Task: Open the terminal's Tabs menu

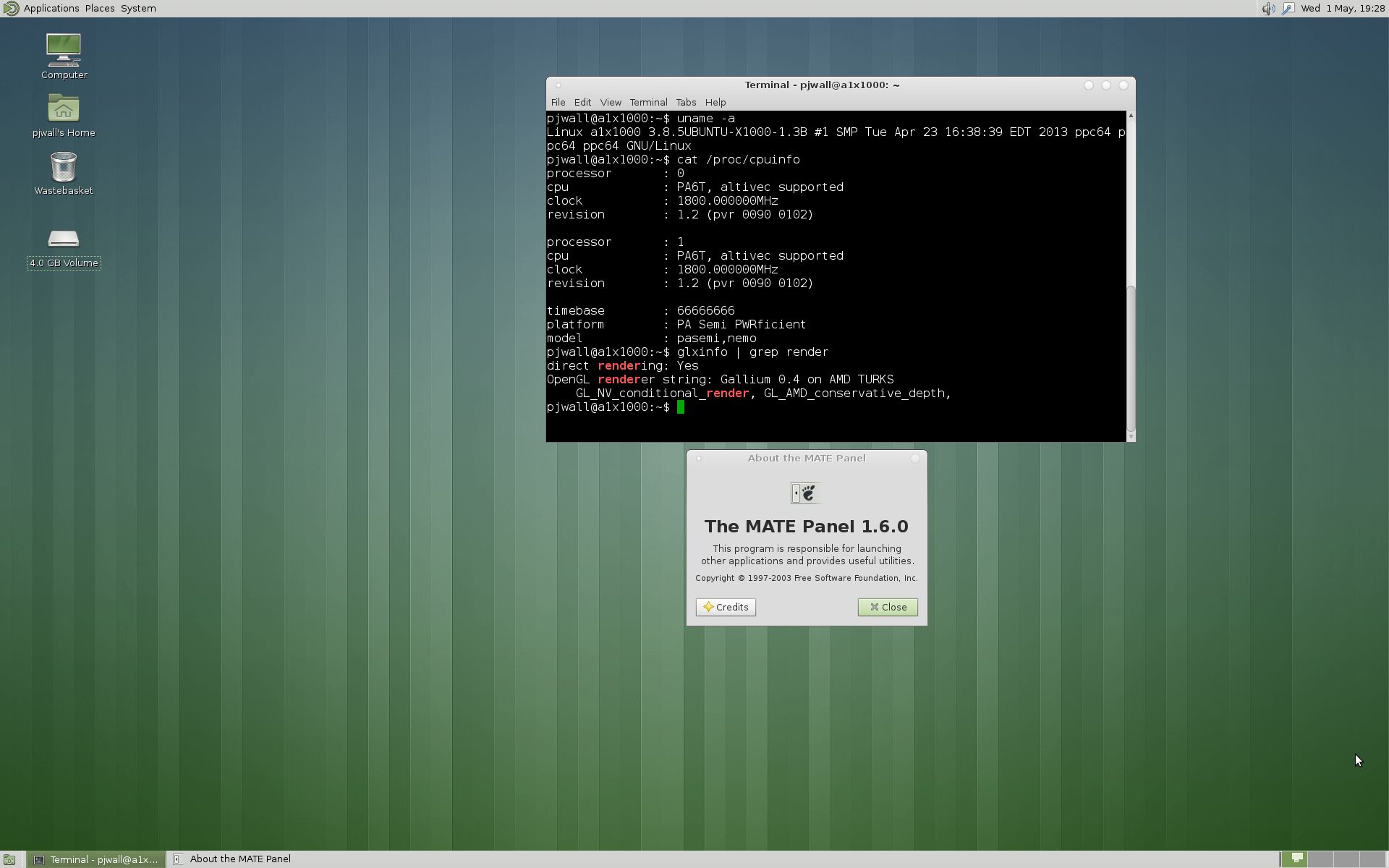Action: click(686, 103)
